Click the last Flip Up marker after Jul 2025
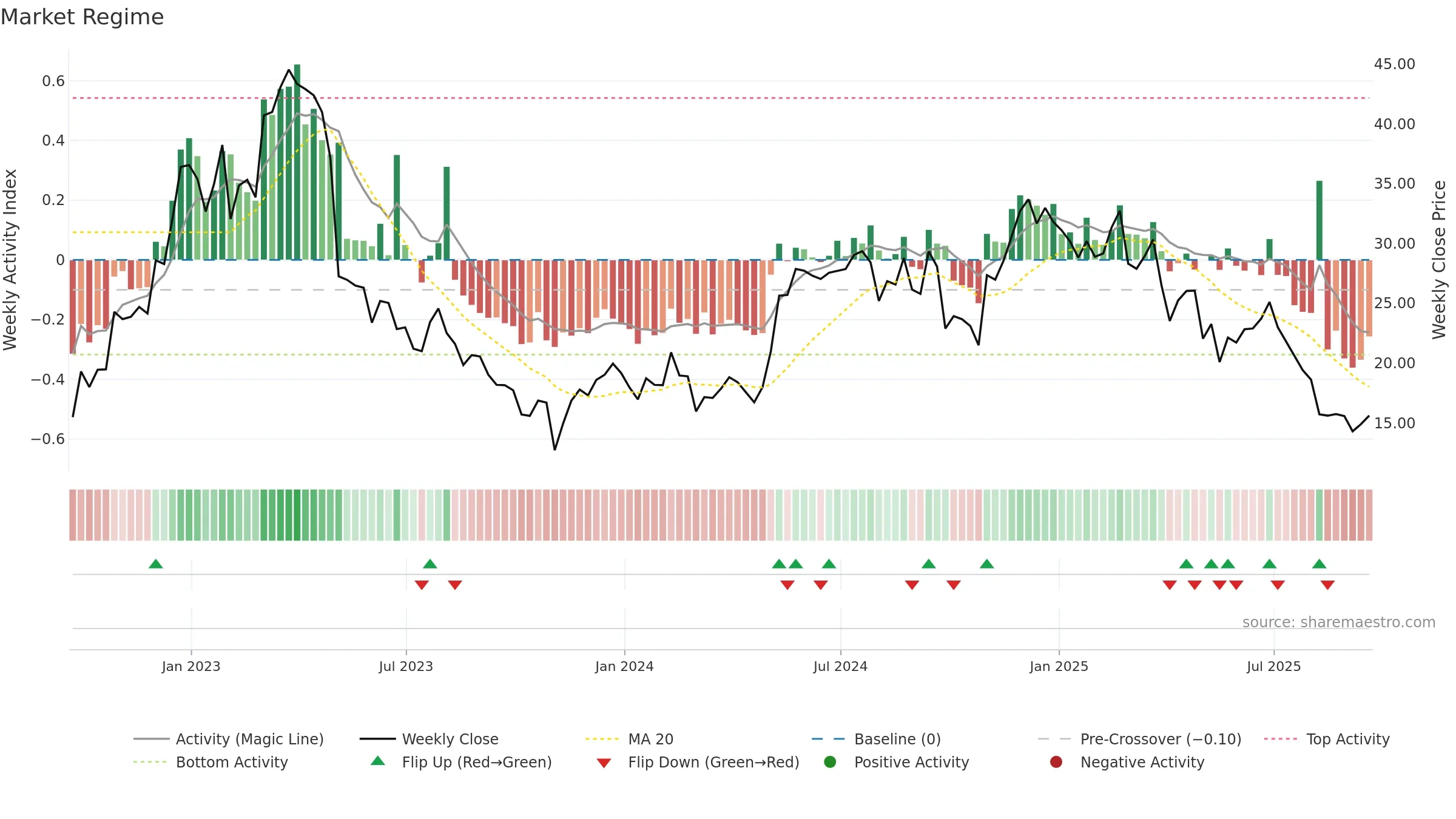This screenshot has height=819, width=1456. (x=1319, y=564)
